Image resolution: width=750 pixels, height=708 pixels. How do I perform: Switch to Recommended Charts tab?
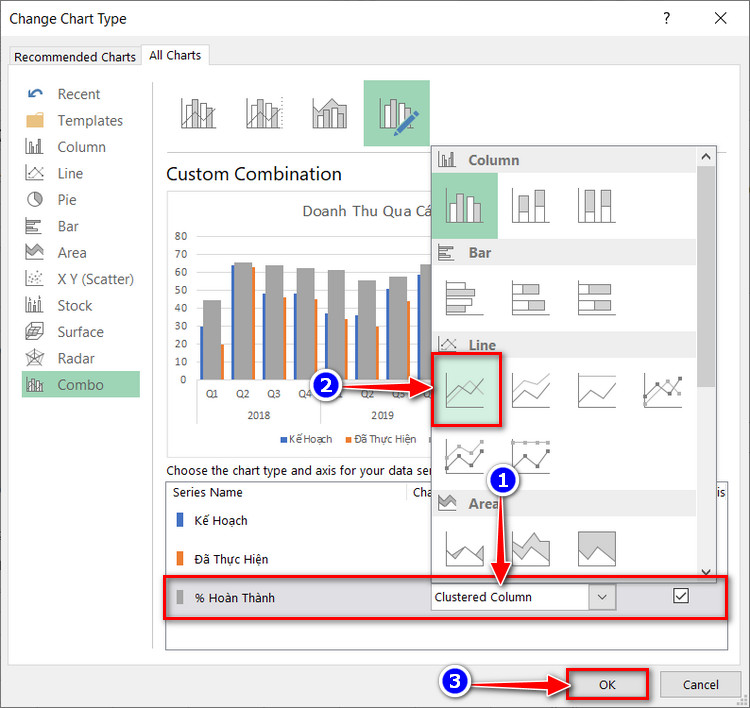75,56
